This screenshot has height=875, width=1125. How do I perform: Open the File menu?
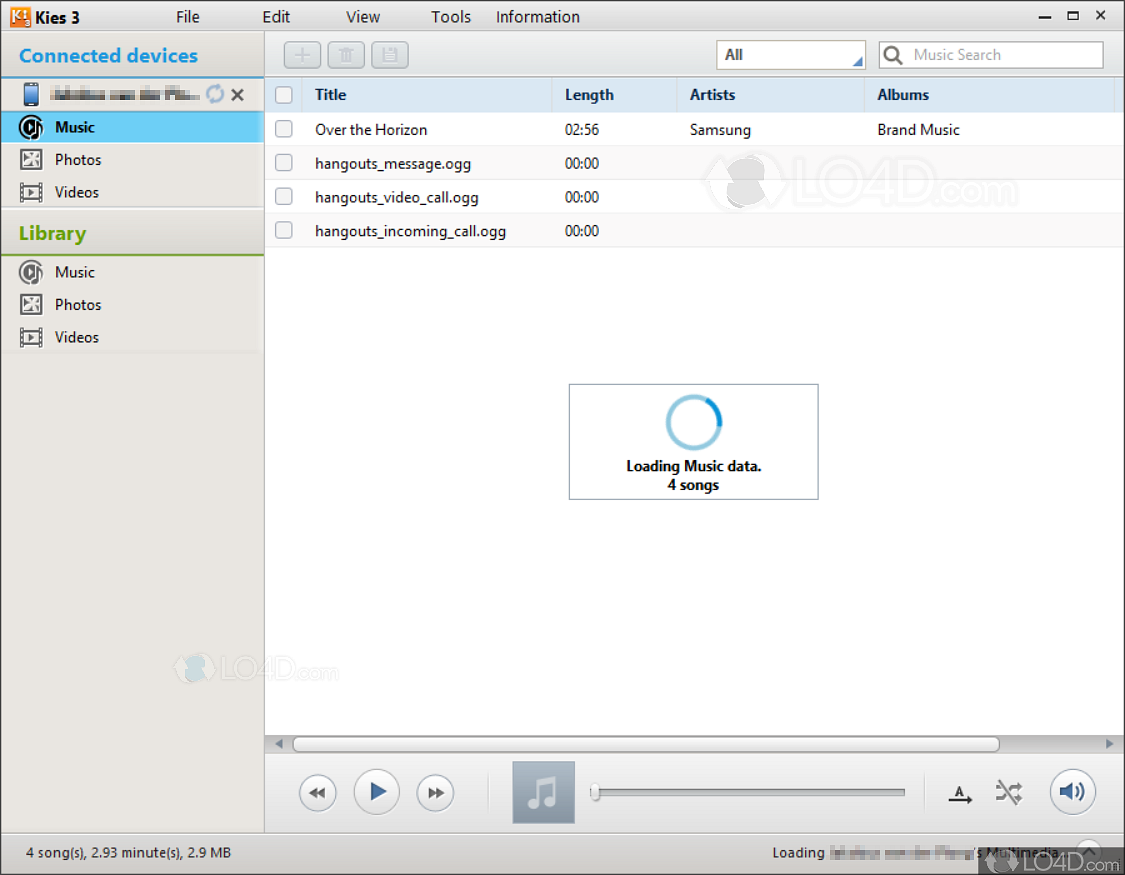click(188, 17)
